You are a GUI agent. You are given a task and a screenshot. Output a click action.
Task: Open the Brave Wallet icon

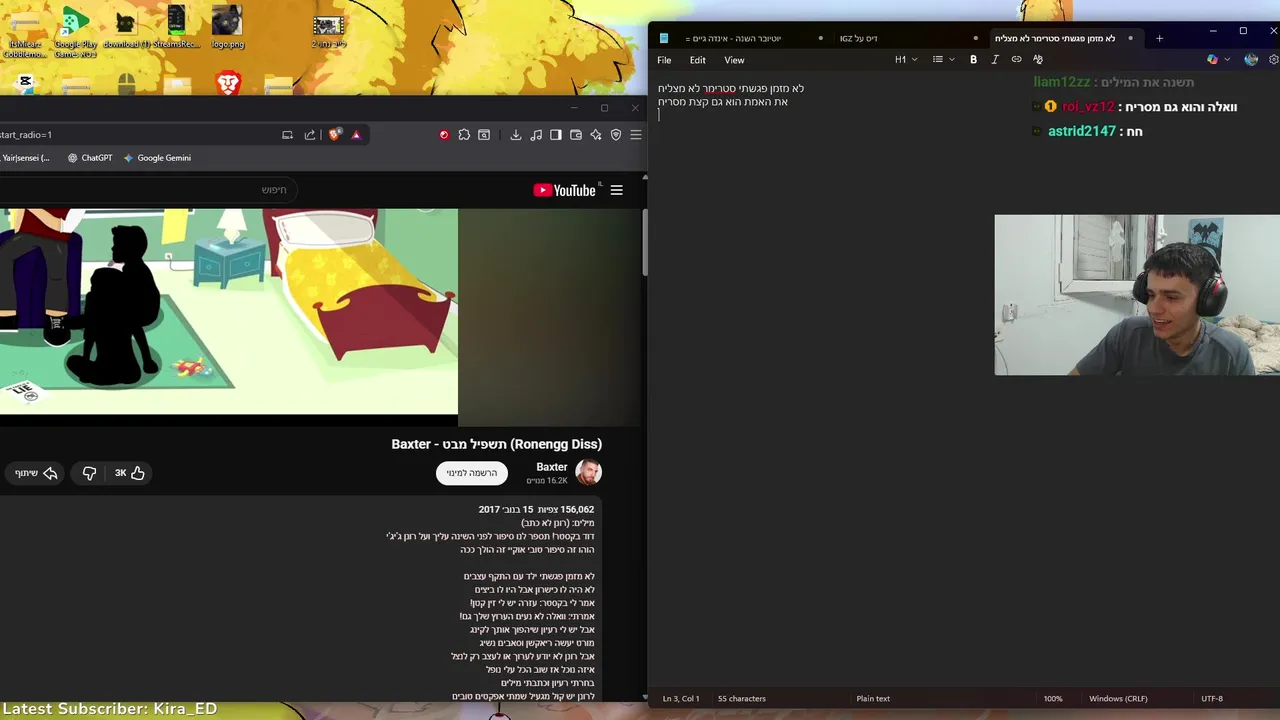pyautogui.click(x=576, y=135)
